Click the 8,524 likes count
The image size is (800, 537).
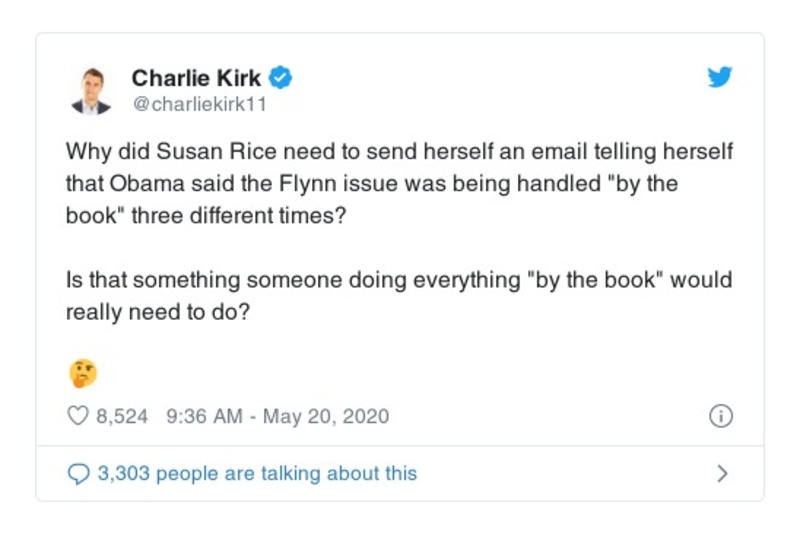coord(122,416)
